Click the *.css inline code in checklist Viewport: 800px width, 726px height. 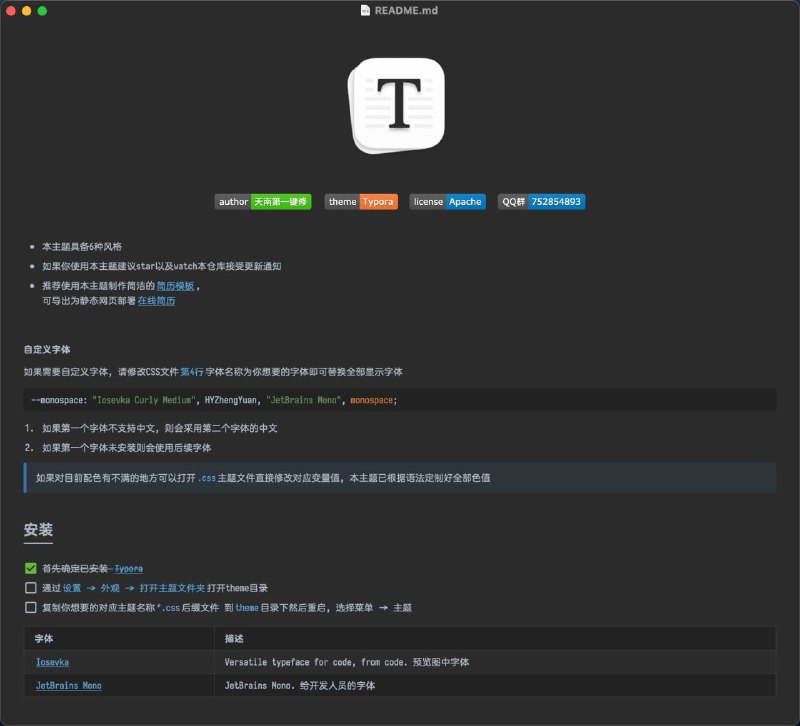tap(168, 608)
